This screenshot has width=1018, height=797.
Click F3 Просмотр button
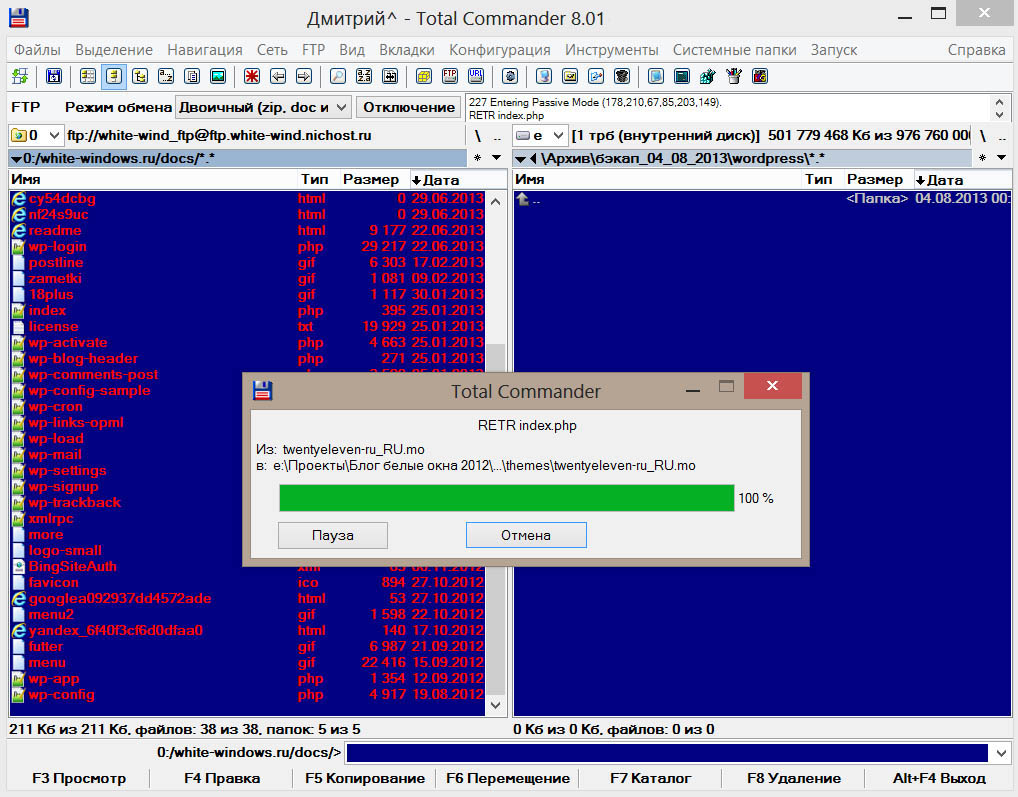coord(79,778)
